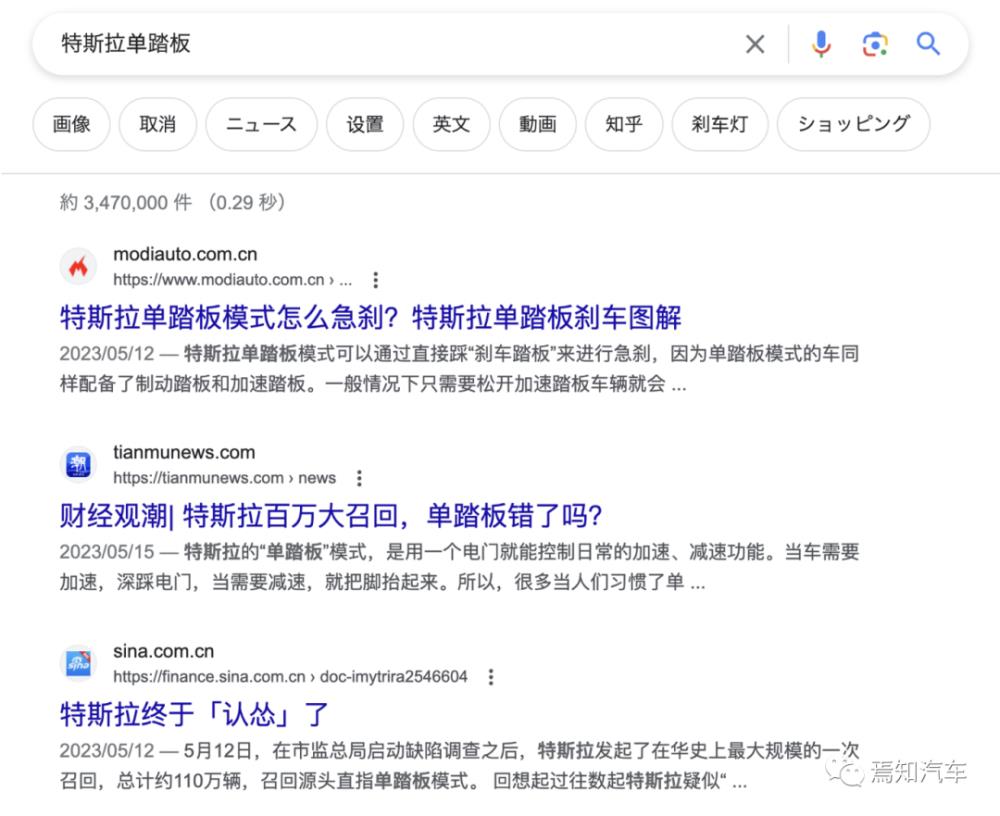Screen dimensions: 1000x816
Task: Click the https://www.modiauto.com.cn URL breadcrumb
Action: click(x=232, y=280)
